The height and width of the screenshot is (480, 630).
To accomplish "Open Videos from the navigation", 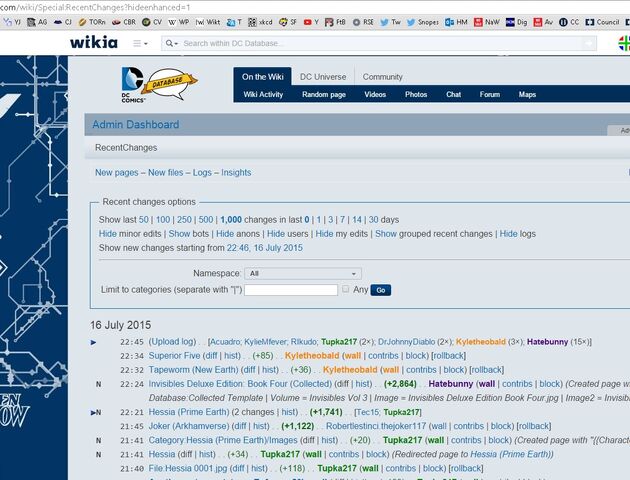I will pyautogui.click(x=375, y=94).
